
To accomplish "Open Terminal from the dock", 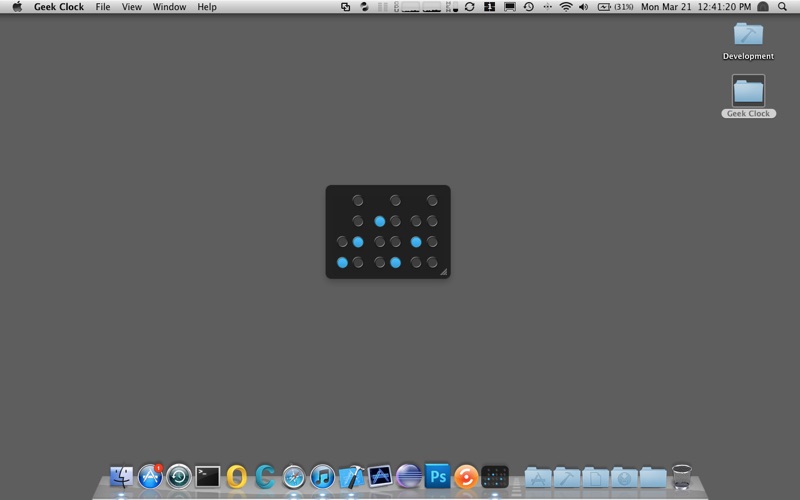I will coord(208,477).
